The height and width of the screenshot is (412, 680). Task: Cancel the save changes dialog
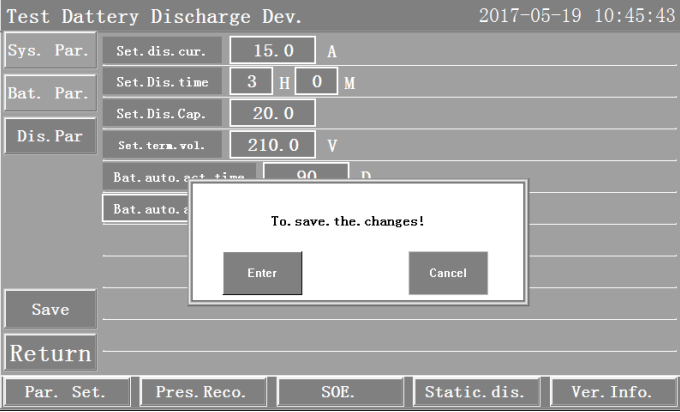[448, 273]
